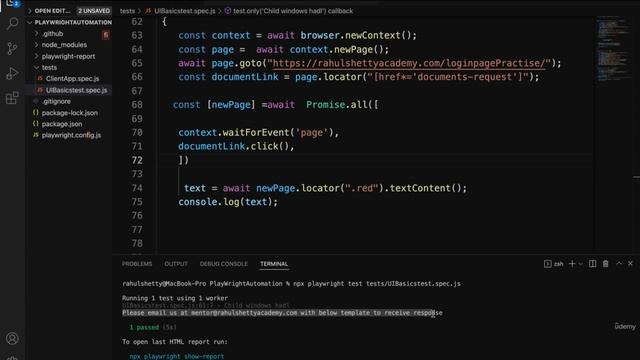
Task: Click documentLink.click() in editor
Action: [236, 147]
